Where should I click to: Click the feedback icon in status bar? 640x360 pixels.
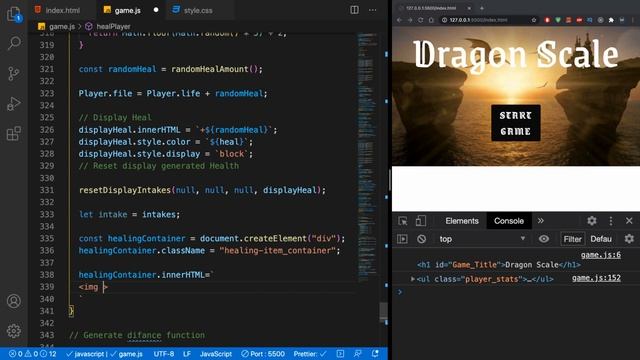click(x=358, y=353)
